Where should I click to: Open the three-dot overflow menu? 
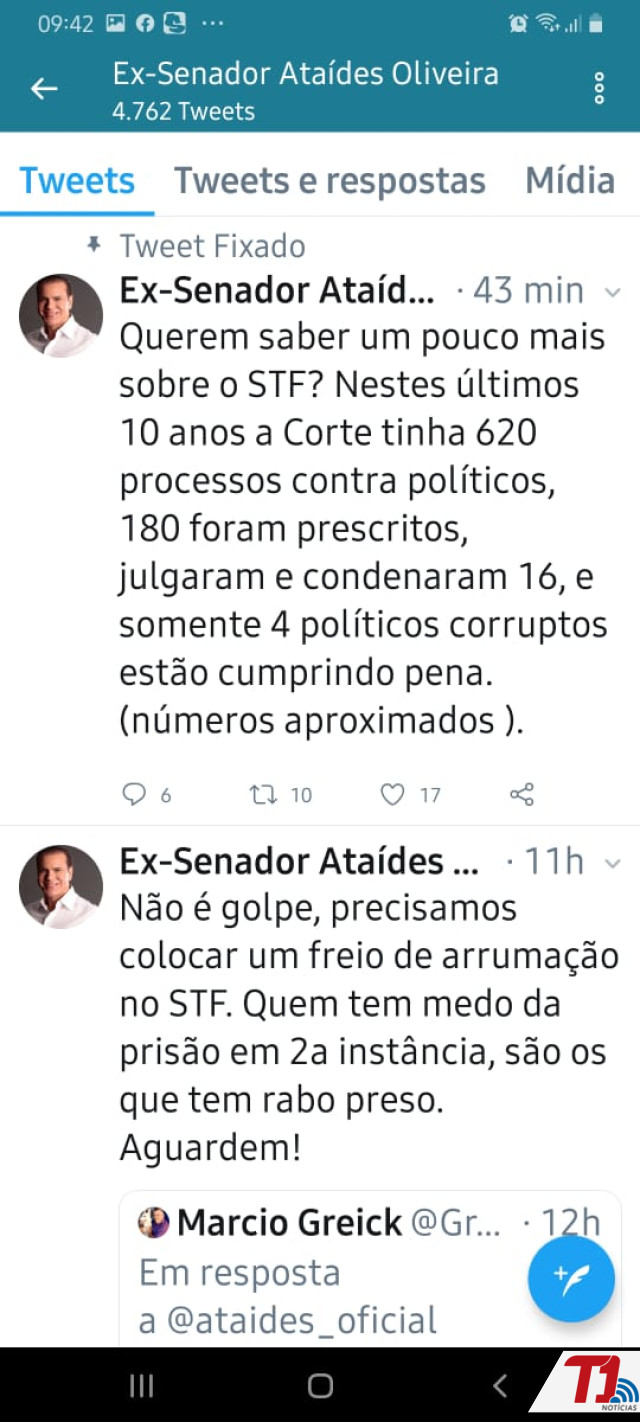(x=599, y=89)
